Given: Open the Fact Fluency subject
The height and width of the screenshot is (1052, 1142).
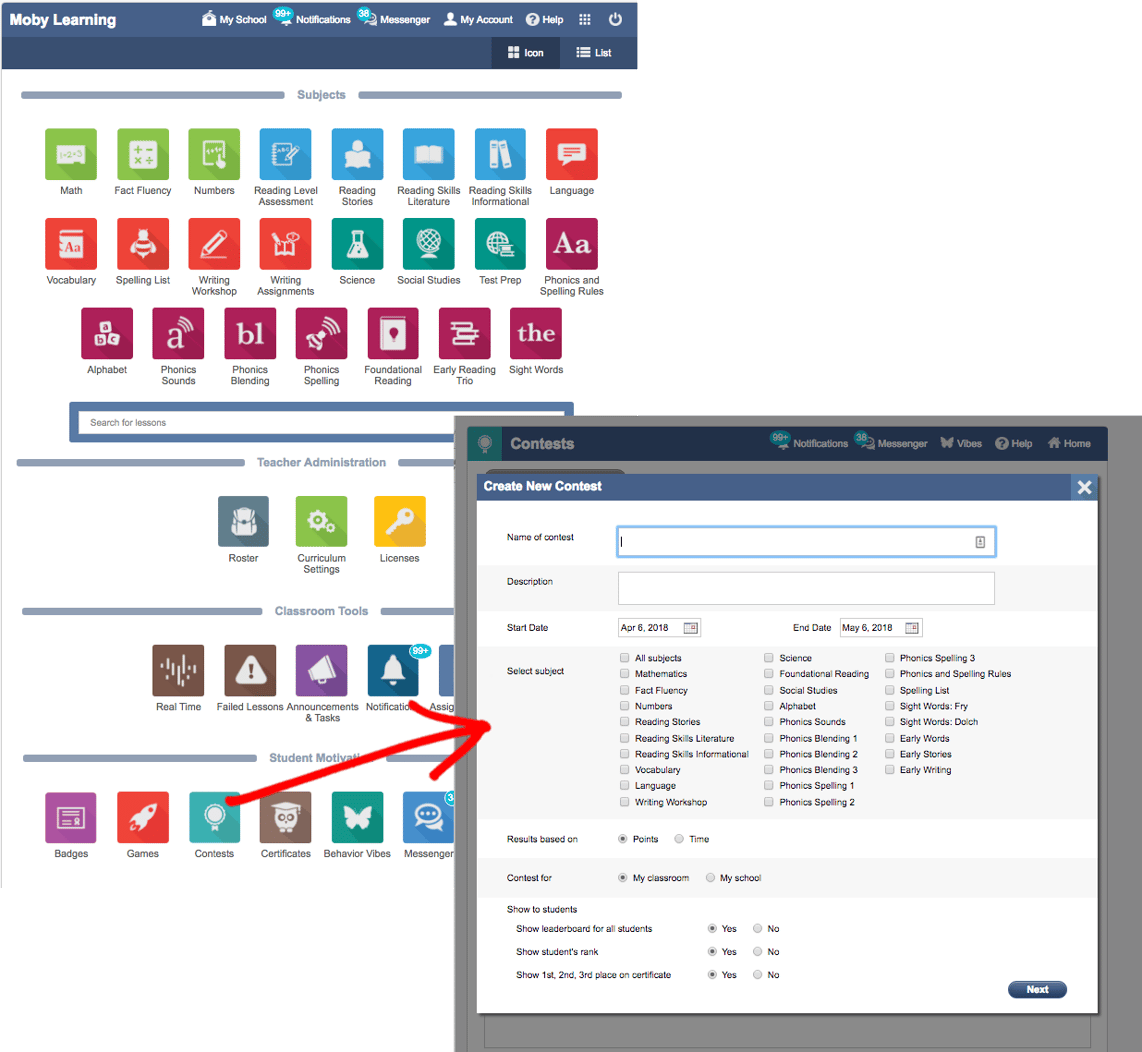Looking at the screenshot, I should click(x=143, y=155).
